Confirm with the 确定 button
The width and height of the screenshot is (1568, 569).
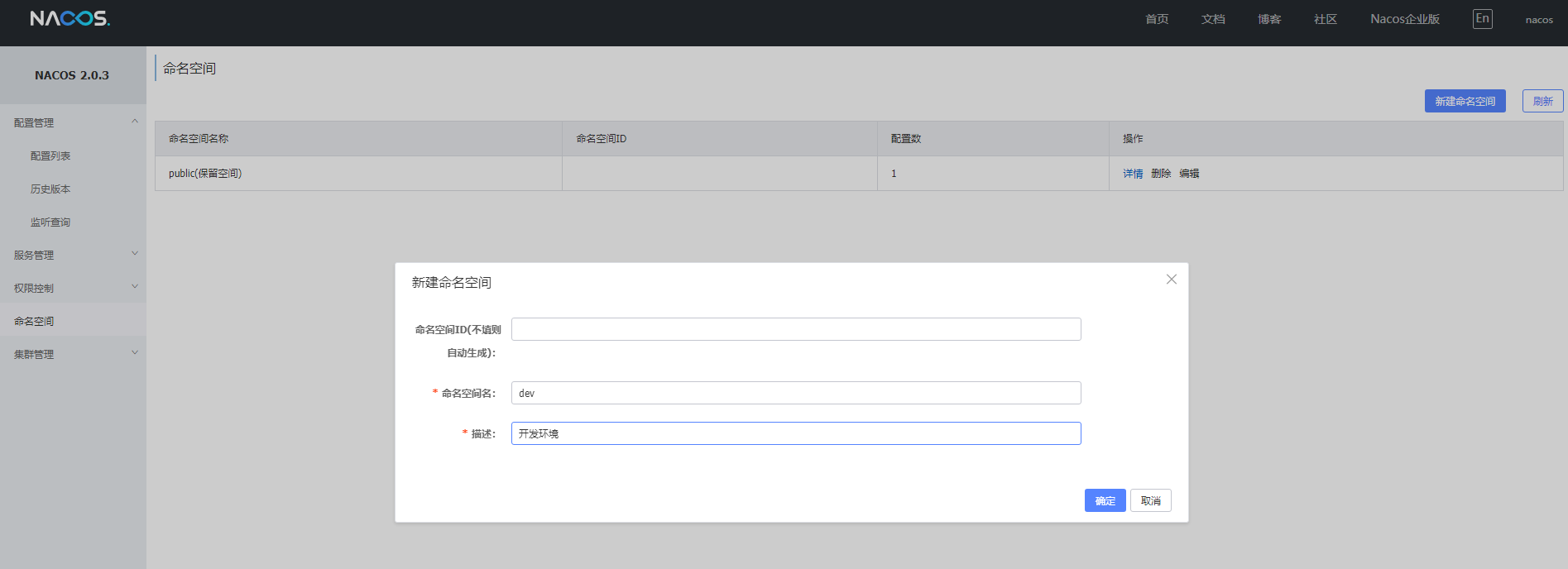pos(1105,500)
